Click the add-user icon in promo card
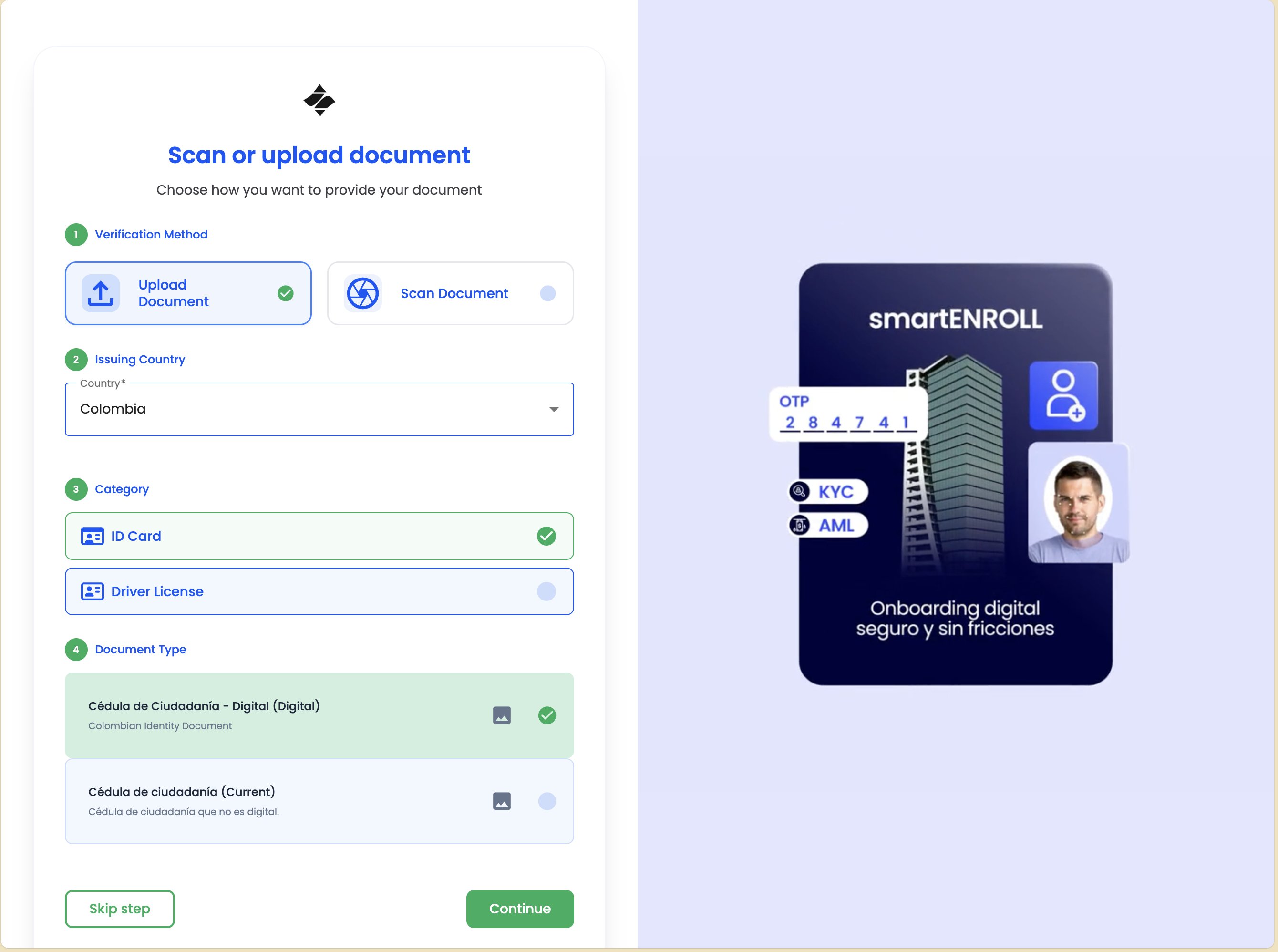1278x952 pixels. 1063,395
